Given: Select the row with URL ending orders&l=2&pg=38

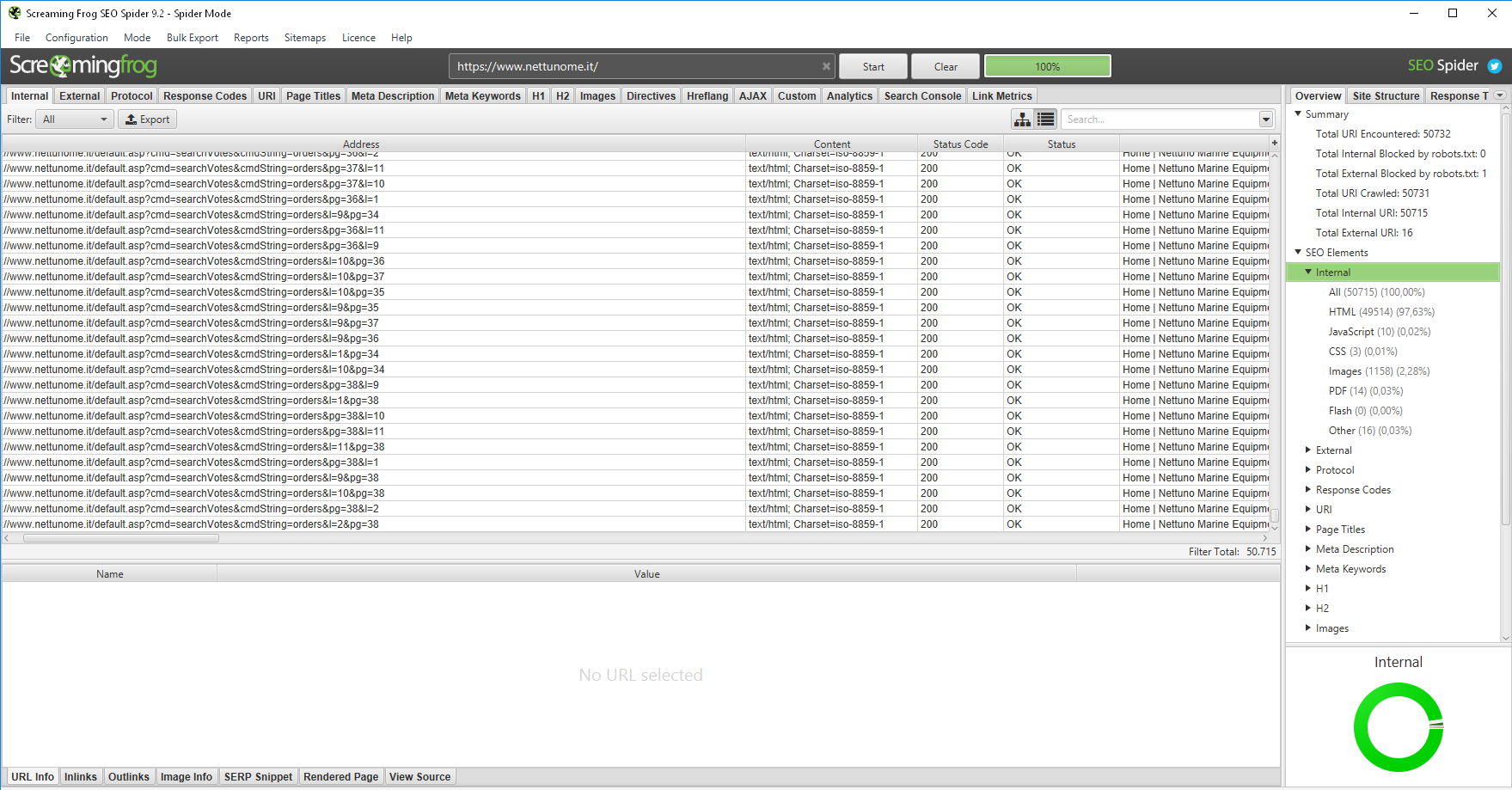Looking at the screenshot, I should pyautogui.click(x=635, y=524).
